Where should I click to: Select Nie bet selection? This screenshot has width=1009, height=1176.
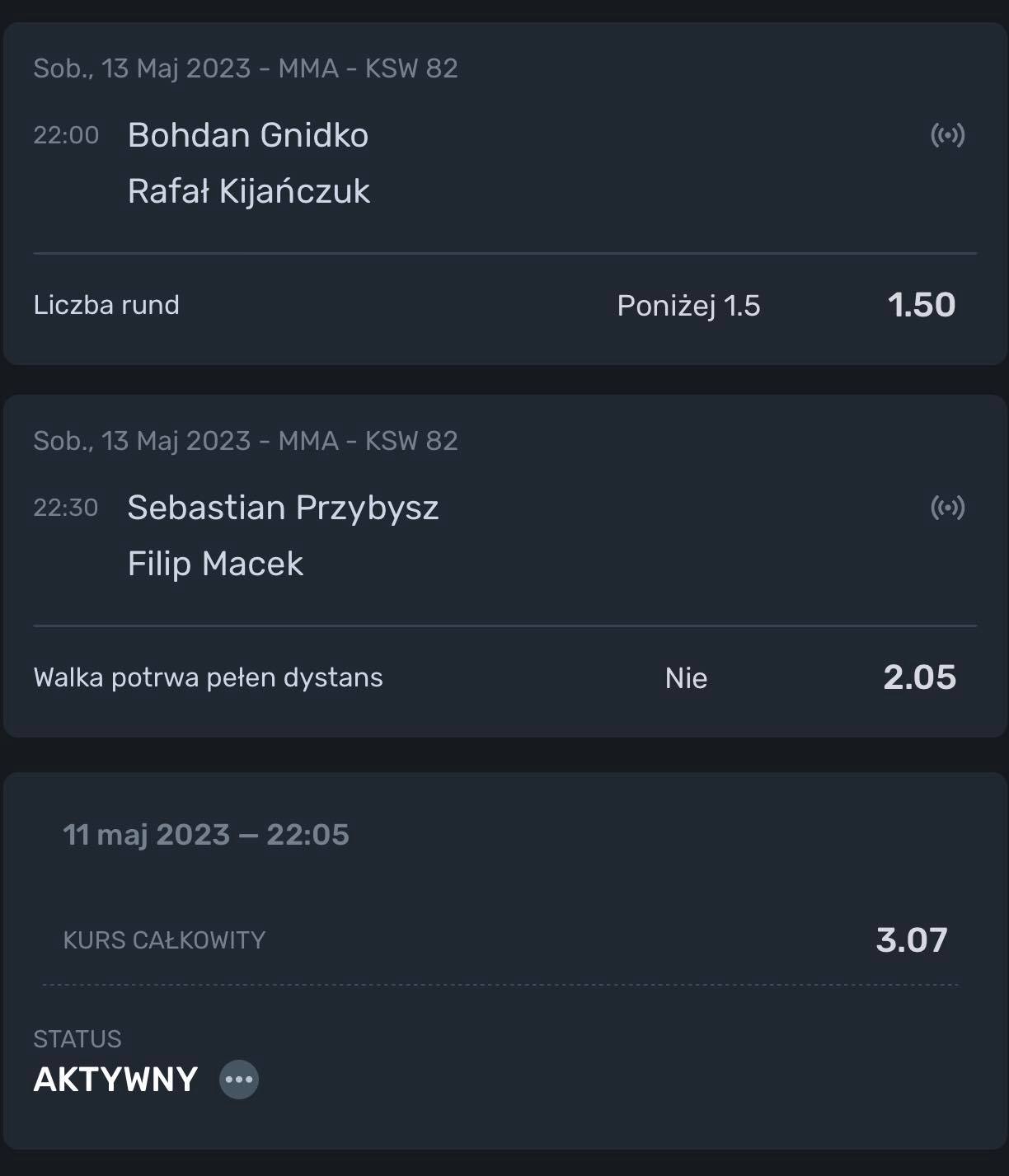pos(686,678)
